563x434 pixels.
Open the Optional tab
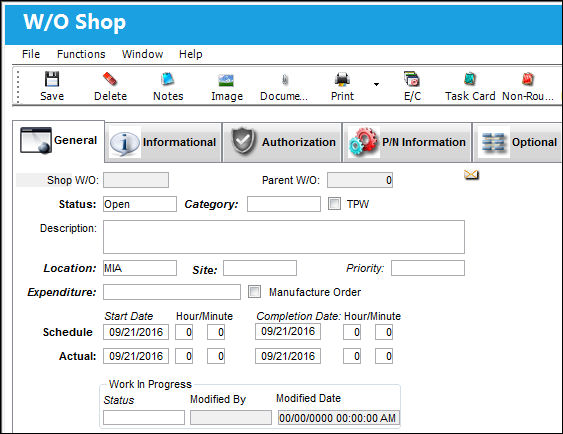518,143
